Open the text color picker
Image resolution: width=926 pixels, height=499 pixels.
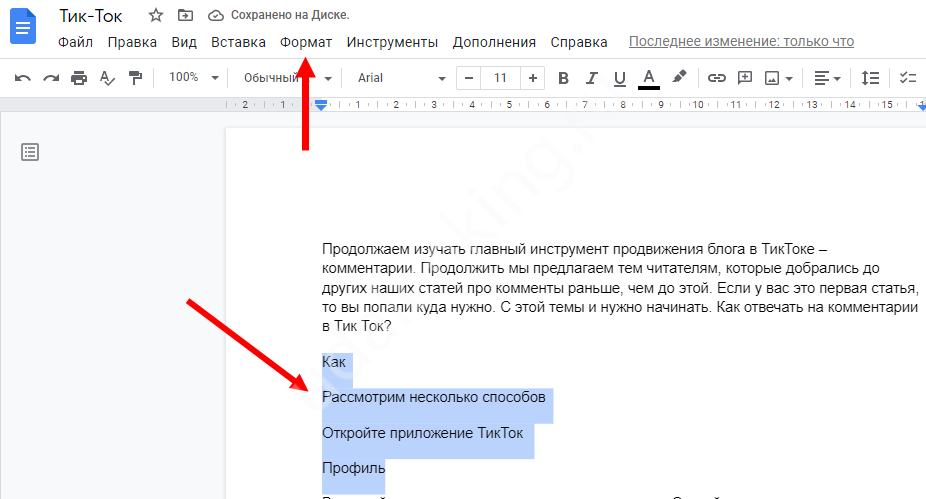click(x=648, y=78)
